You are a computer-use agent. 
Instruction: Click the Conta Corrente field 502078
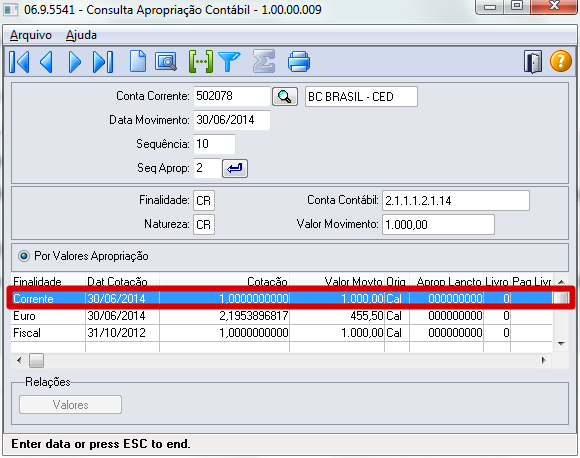232,96
